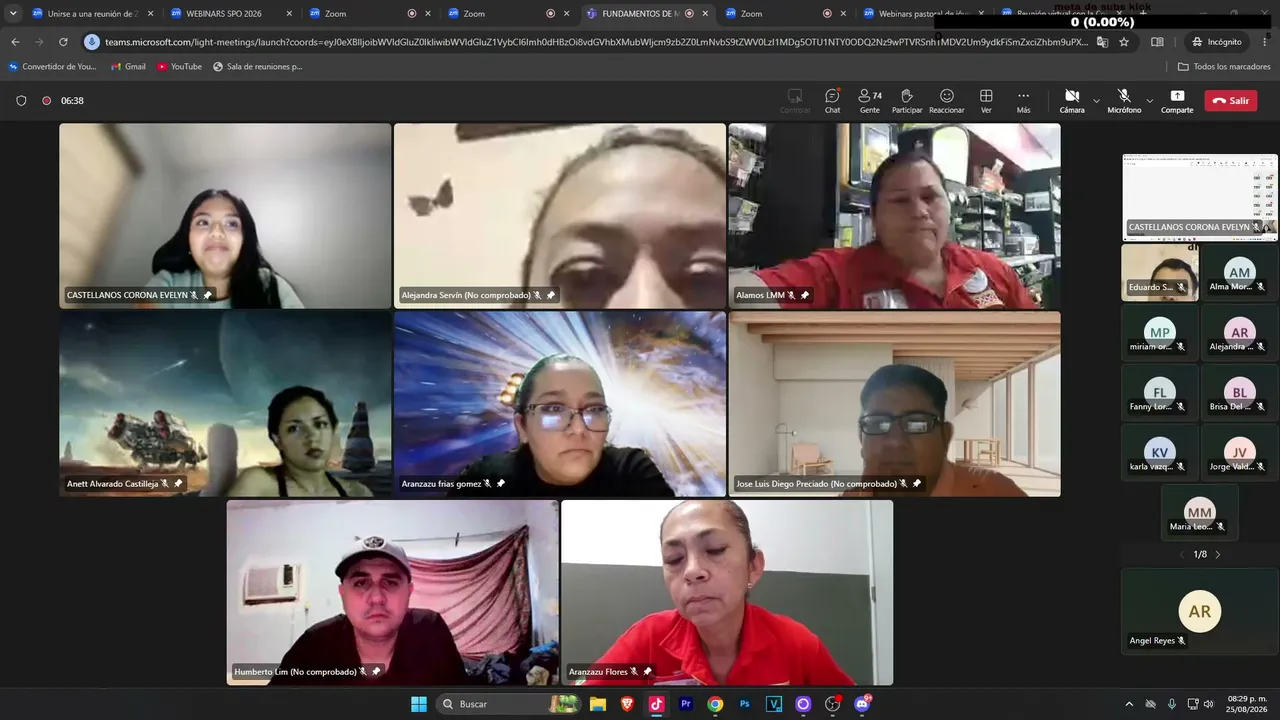Unpin Humberto Lim video tile
This screenshot has width=1280, height=720.
pos(376,671)
